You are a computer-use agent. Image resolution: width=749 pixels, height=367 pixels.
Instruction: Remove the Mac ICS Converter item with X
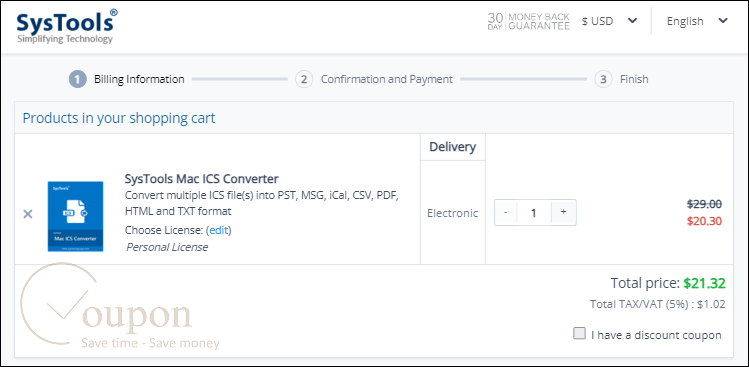28,214
